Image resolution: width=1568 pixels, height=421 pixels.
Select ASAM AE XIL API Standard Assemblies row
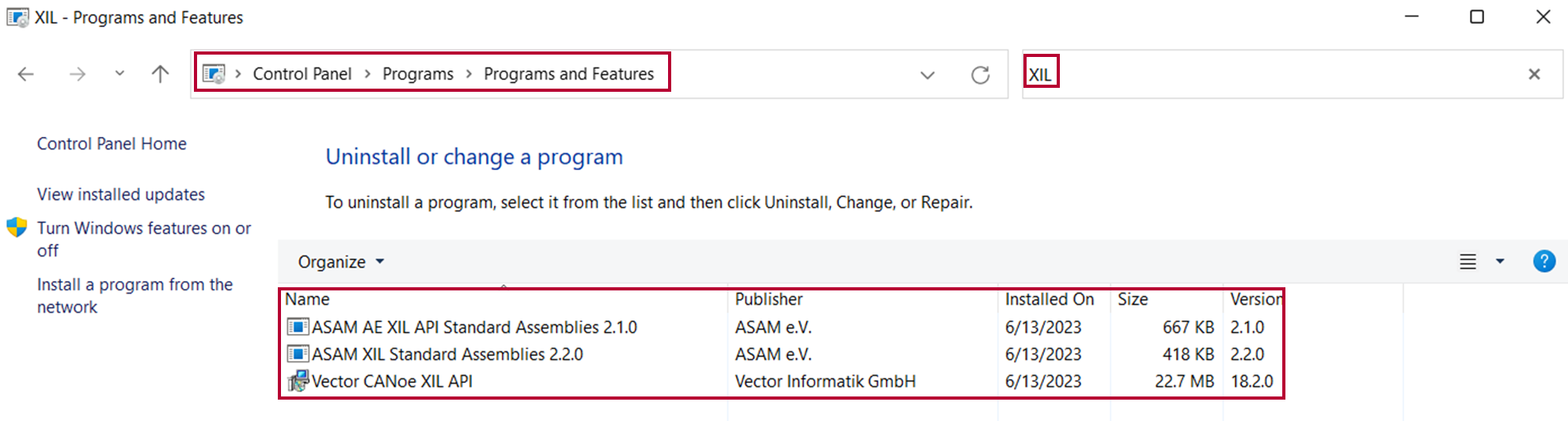[780, 327]
